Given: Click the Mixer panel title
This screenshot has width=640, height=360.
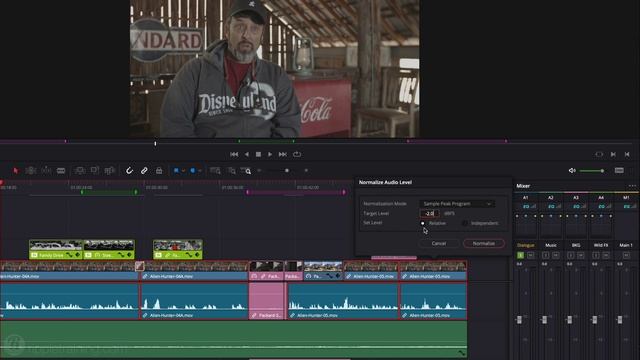Looking at the screenshot, I should tap(523, 186).
